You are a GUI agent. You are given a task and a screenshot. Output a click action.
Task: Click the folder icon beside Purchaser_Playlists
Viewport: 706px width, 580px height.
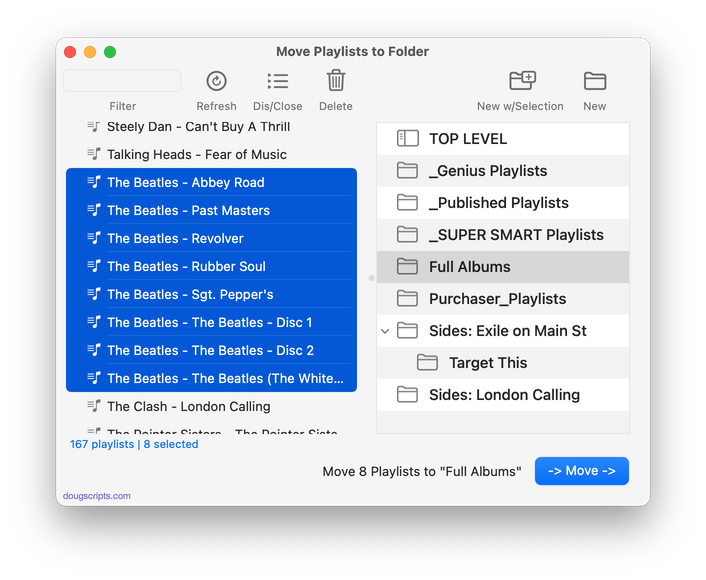[x=407, y=298]
